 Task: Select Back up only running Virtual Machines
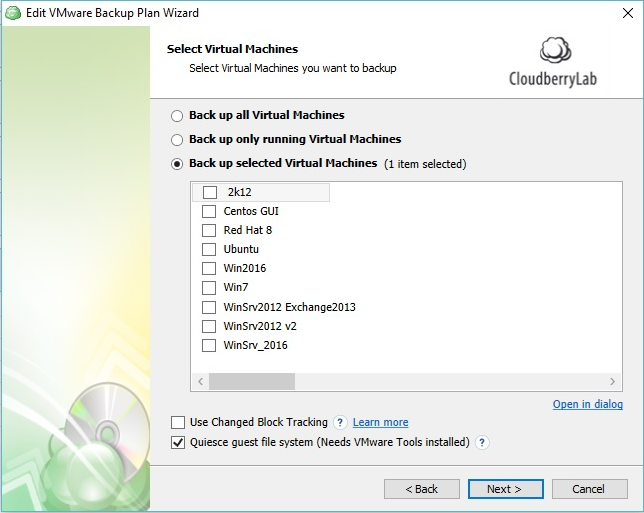(x=178, y=140)
